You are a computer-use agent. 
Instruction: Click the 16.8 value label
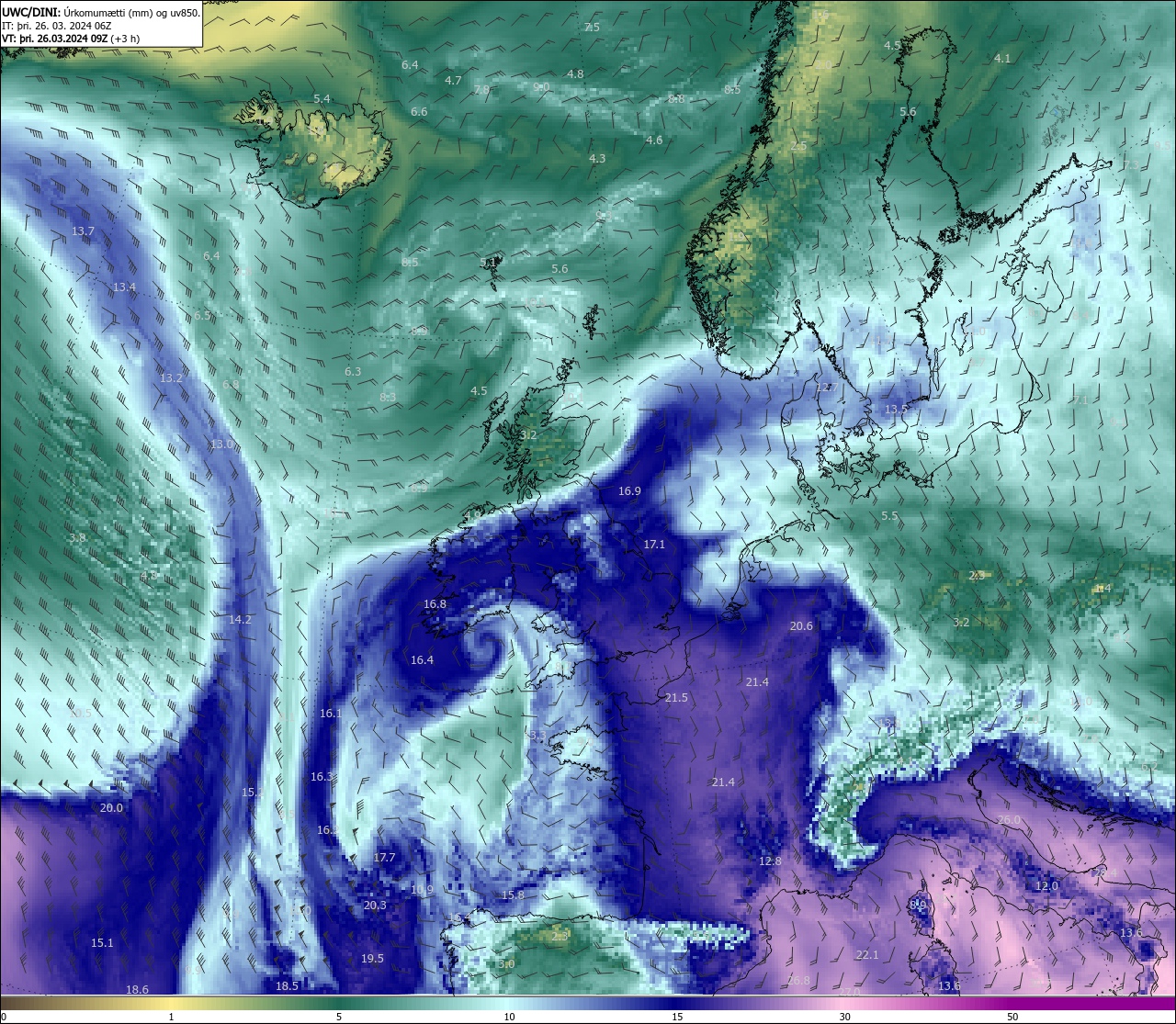click(435, 604)
